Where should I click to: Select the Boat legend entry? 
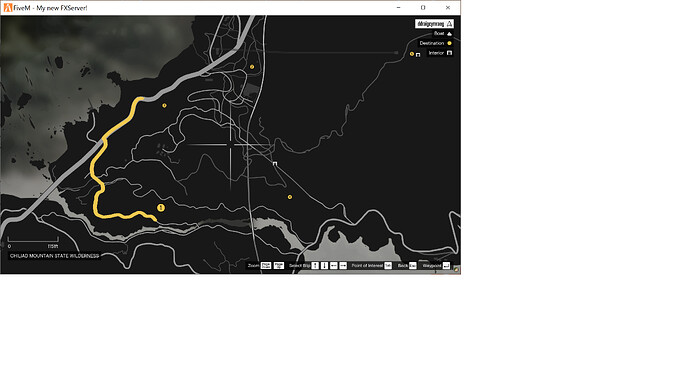tap(443, 33)
